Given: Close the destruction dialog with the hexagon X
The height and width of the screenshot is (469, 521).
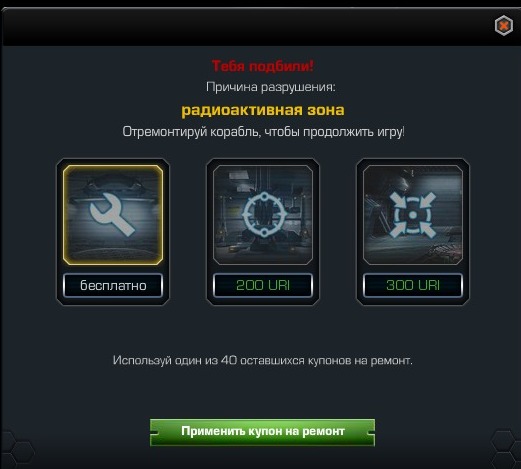Looking at the screenshot, I should [x=504, y=25].
